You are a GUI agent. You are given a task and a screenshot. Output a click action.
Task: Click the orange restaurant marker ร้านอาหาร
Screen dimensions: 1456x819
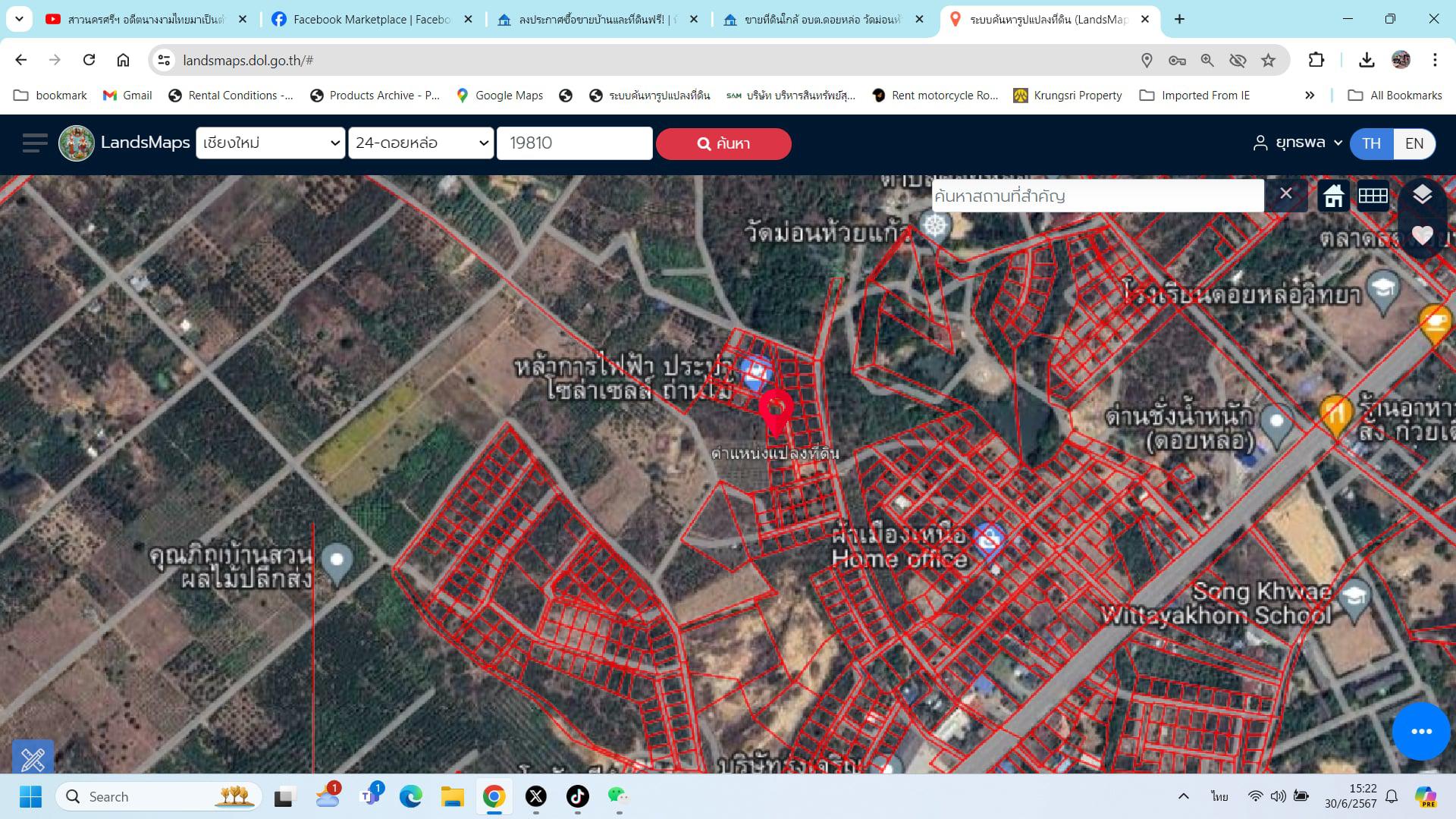[x=1336, y=416]
